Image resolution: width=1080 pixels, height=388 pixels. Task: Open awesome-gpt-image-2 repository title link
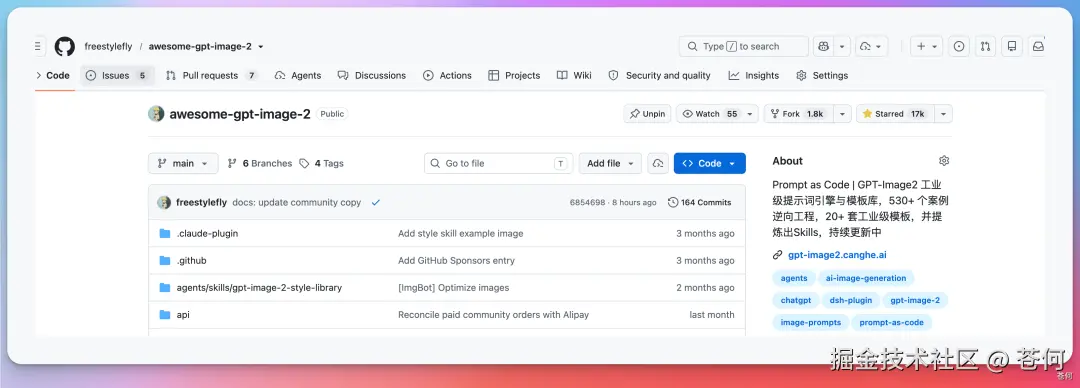240,114
